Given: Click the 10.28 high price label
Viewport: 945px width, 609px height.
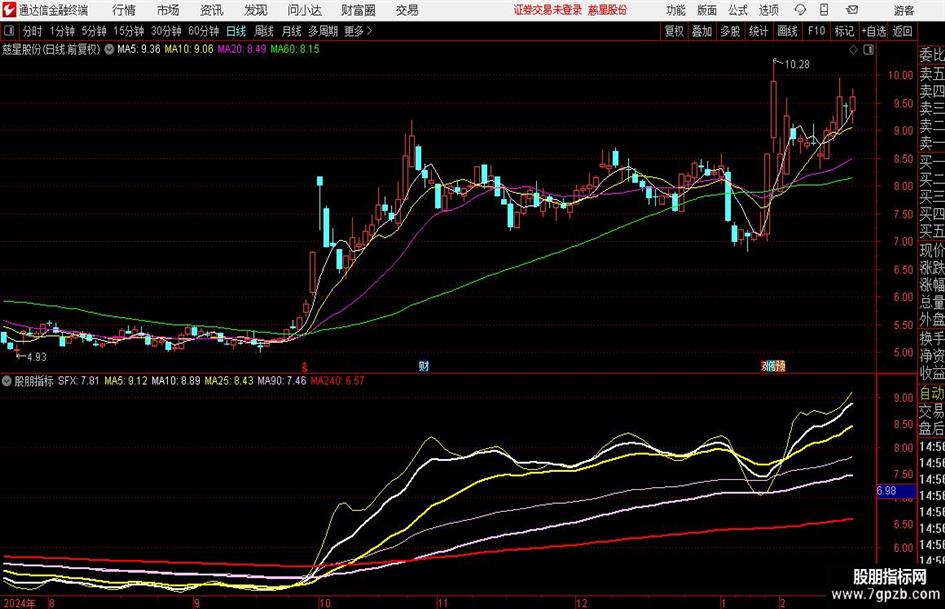Looking at the screenshot, I should [797, 64].
